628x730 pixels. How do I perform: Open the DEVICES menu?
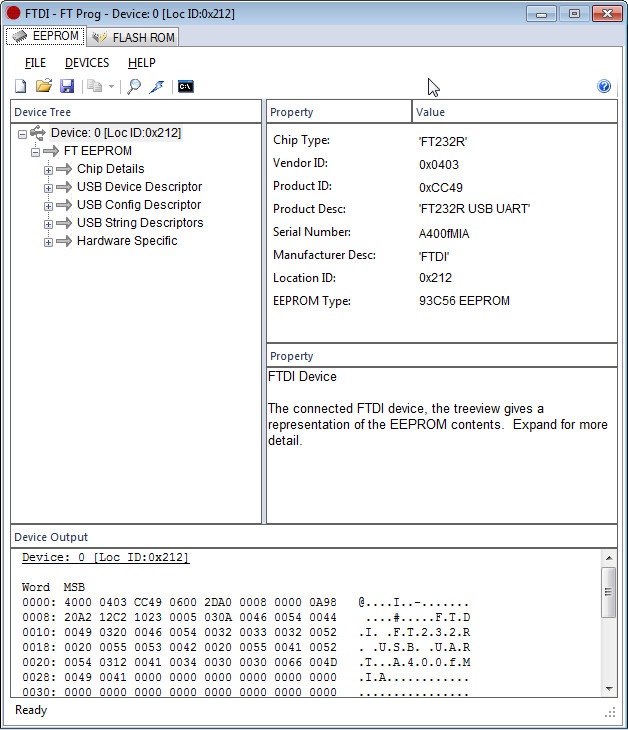pos(87,63)
